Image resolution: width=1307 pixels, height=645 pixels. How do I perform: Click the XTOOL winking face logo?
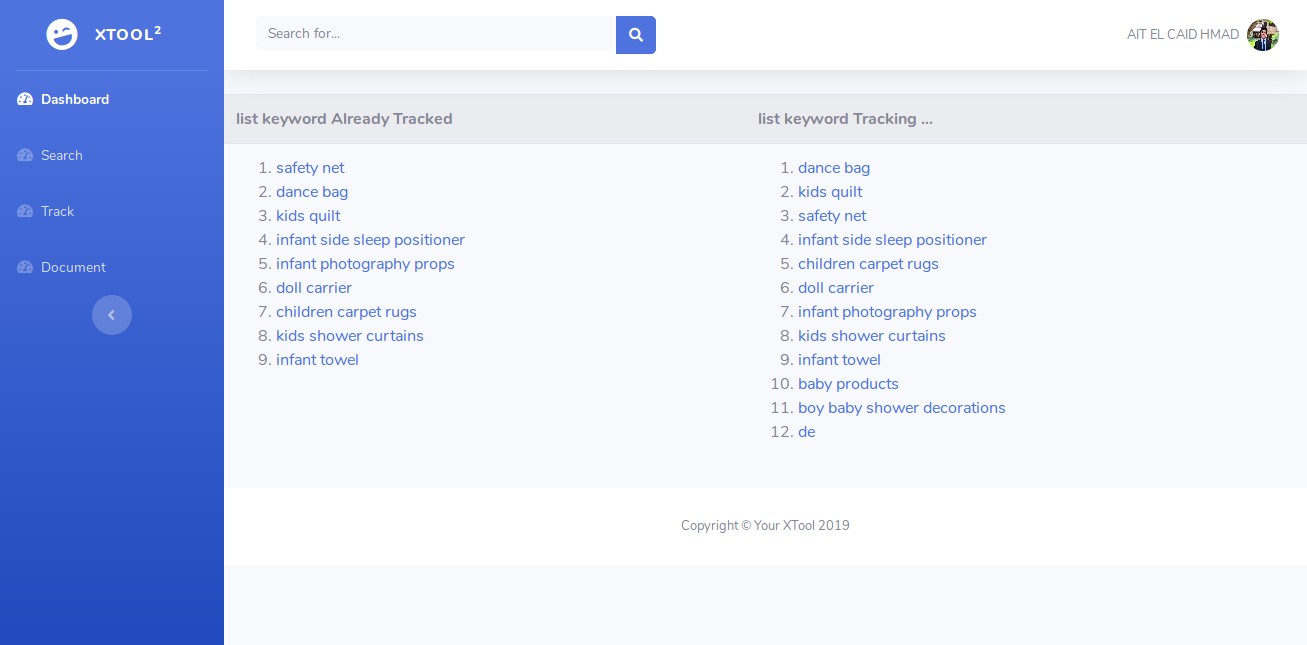click(62, 35)
